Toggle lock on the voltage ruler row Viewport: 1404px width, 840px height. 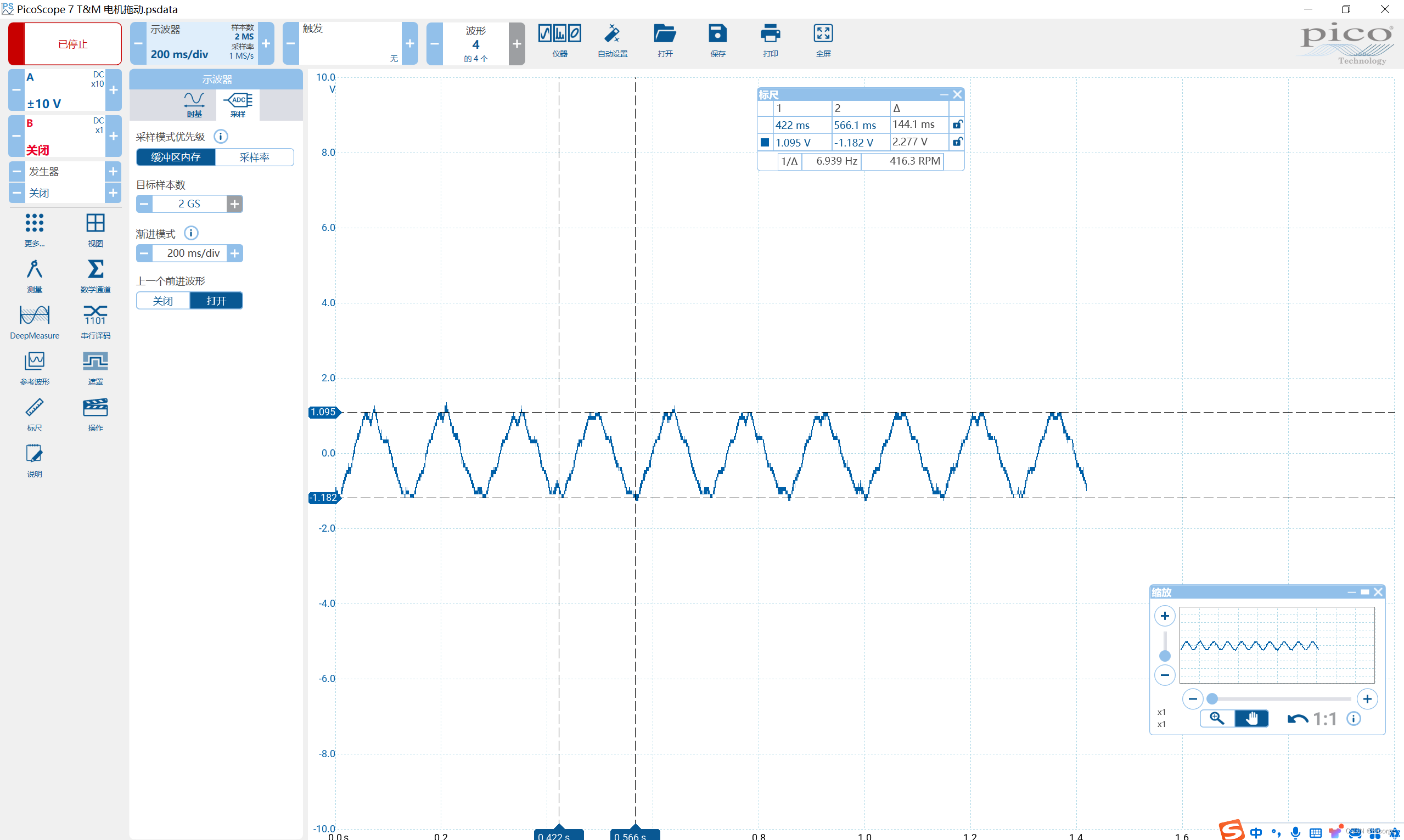pos(957,142)
